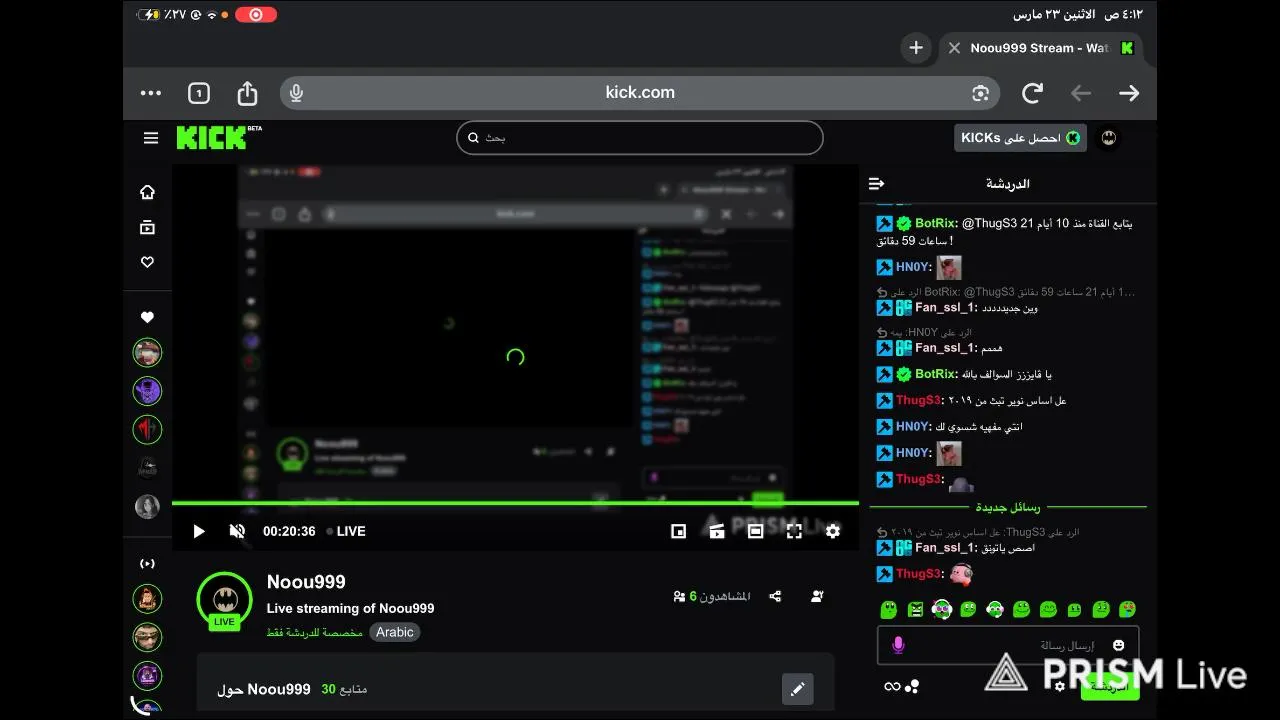Open a new browser tab
The image size is (1280, 720).
click(916, 47)
